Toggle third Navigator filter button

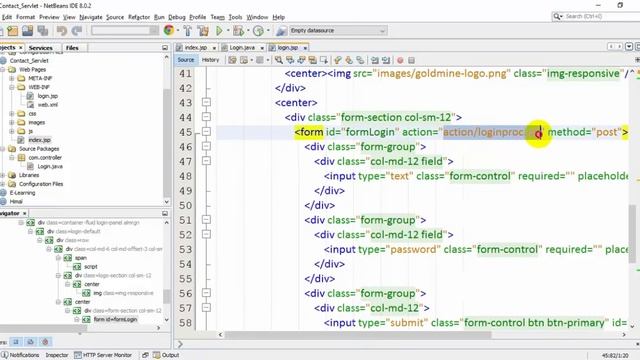45,342
